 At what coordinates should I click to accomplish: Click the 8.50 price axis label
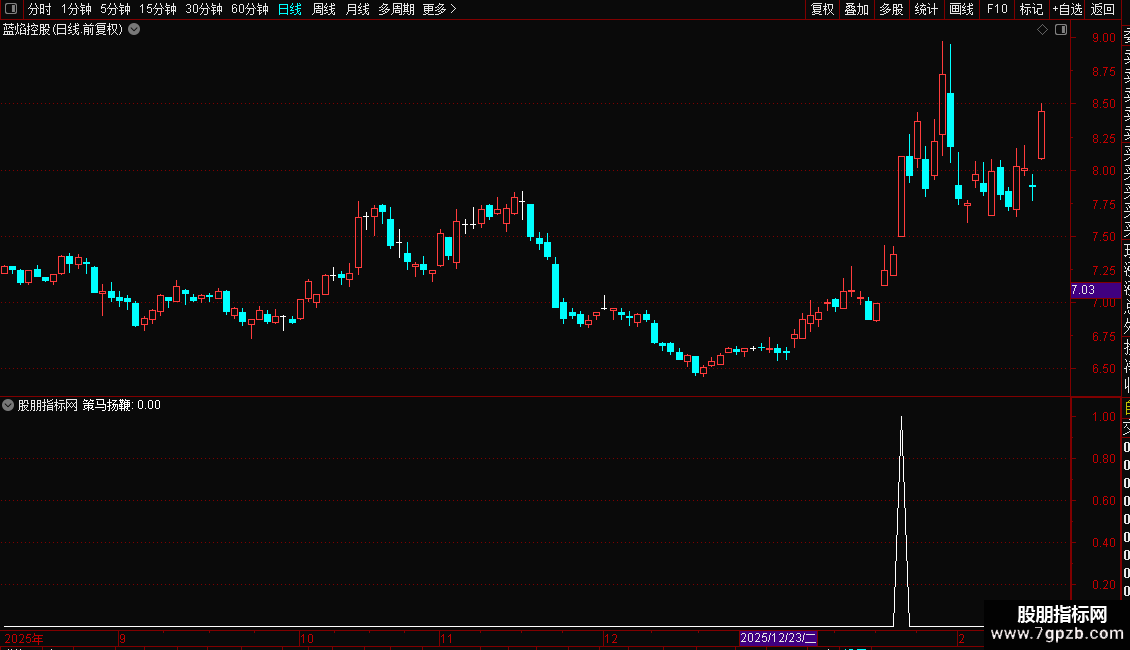[x=1103, y=104]
